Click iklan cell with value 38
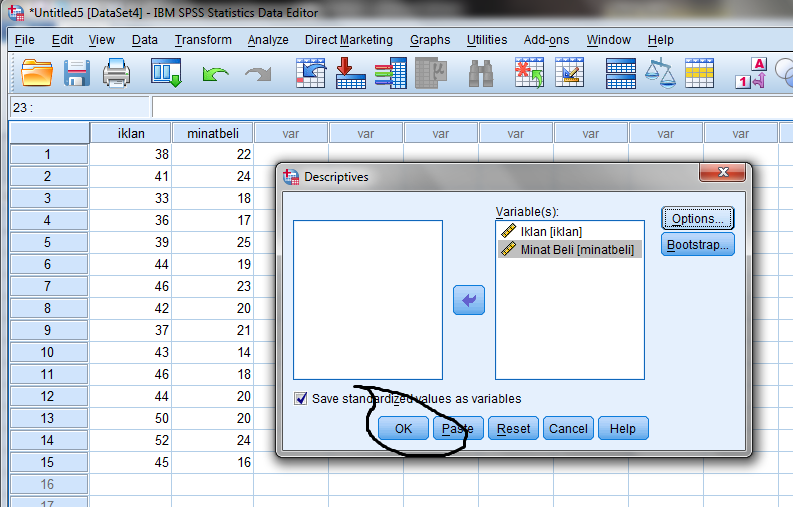 130,154
